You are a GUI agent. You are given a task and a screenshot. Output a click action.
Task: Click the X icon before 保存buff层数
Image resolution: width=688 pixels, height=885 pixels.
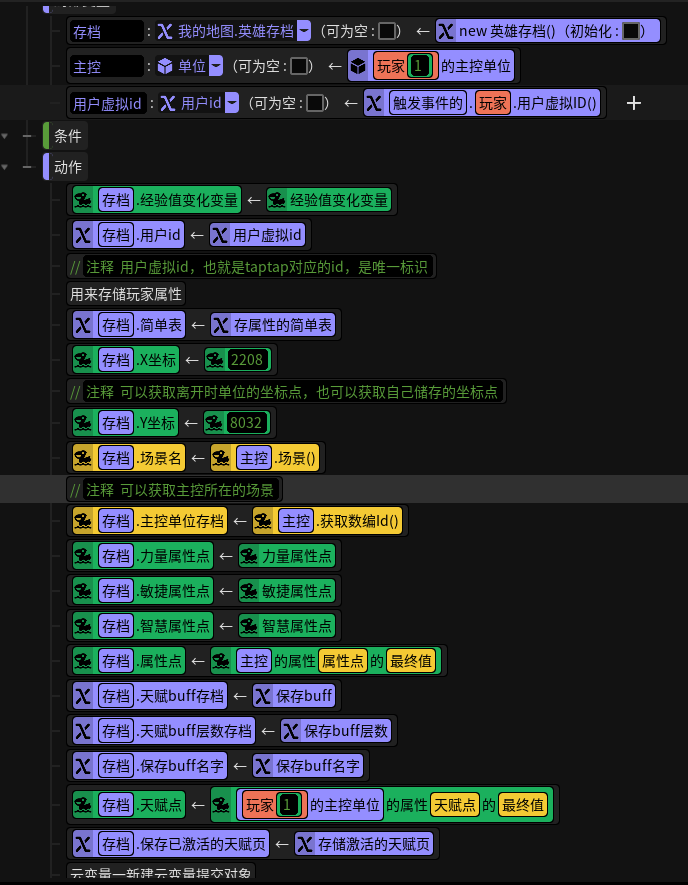point(291,731)
